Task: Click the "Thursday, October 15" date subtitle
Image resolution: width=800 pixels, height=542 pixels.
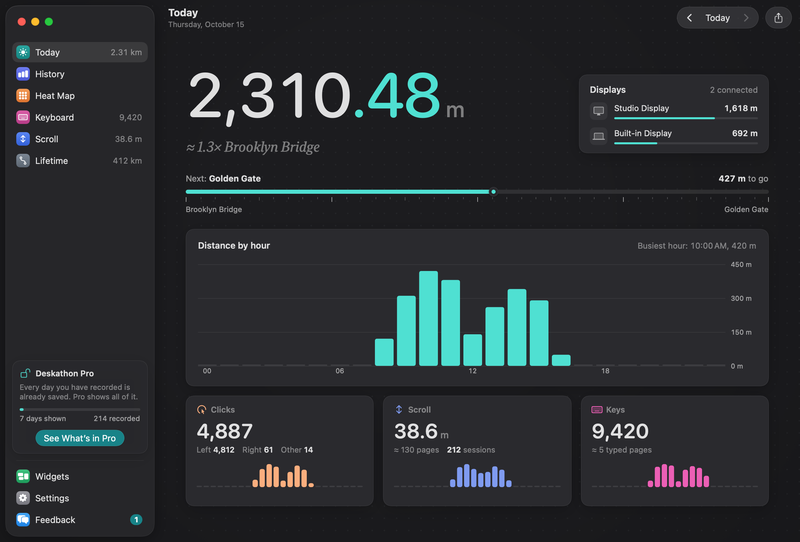Action: (206, 24)
